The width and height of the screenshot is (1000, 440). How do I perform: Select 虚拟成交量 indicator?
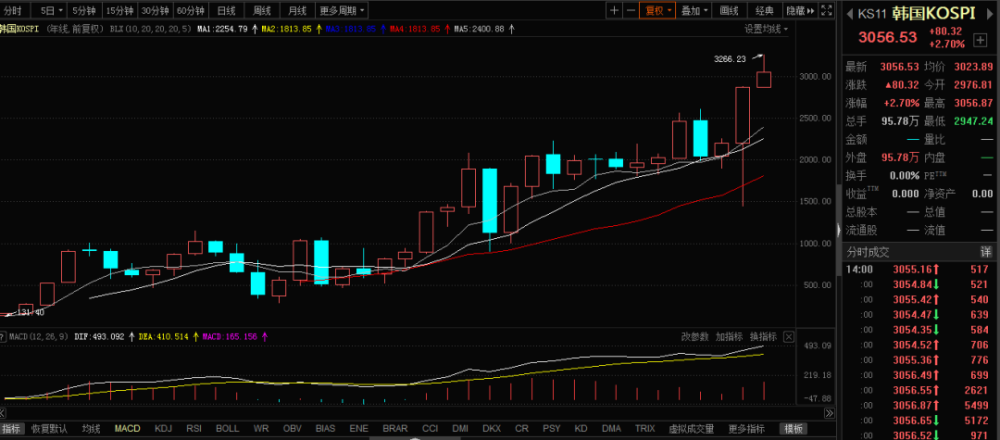(x=691, y=429)
